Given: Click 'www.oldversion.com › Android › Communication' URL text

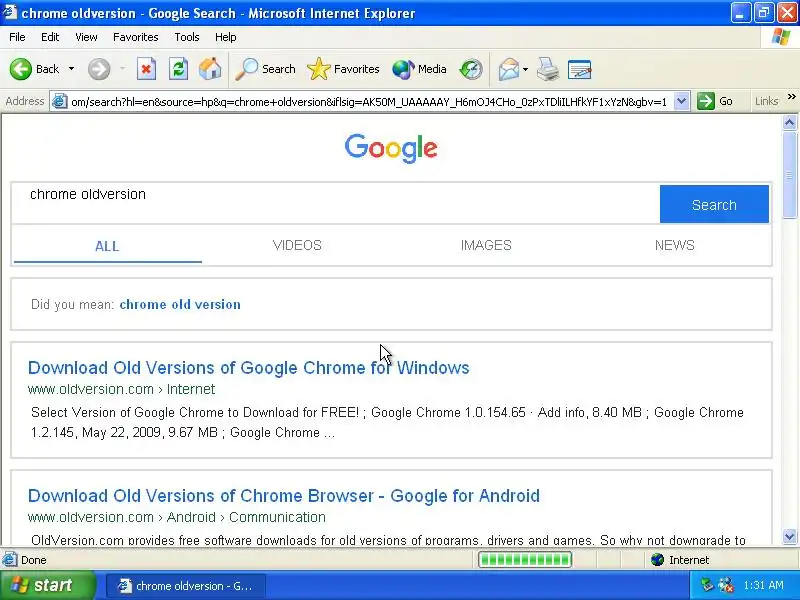Looking at the screenshot, I should pyautogui.click(x=177, y=517).
